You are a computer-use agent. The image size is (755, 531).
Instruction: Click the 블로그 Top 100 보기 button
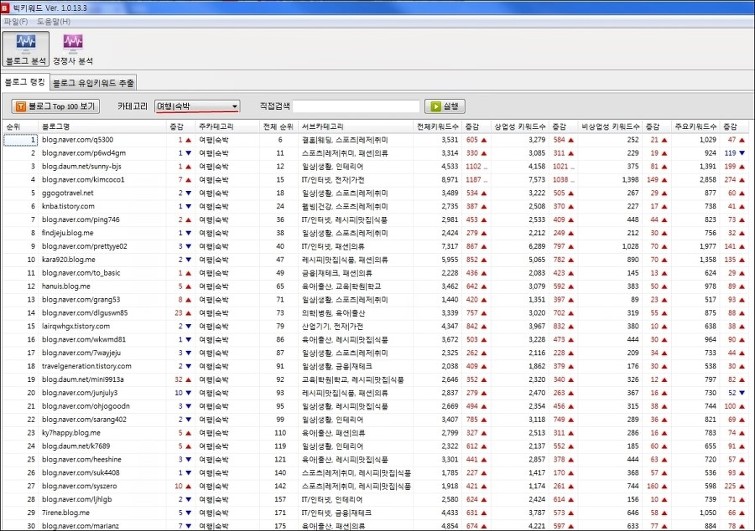[55, 106]
